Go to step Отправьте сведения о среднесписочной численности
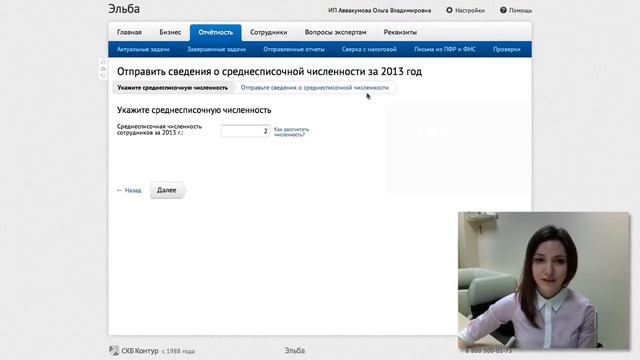This screenshot has width=640, height=360. [x=314, y=88]
